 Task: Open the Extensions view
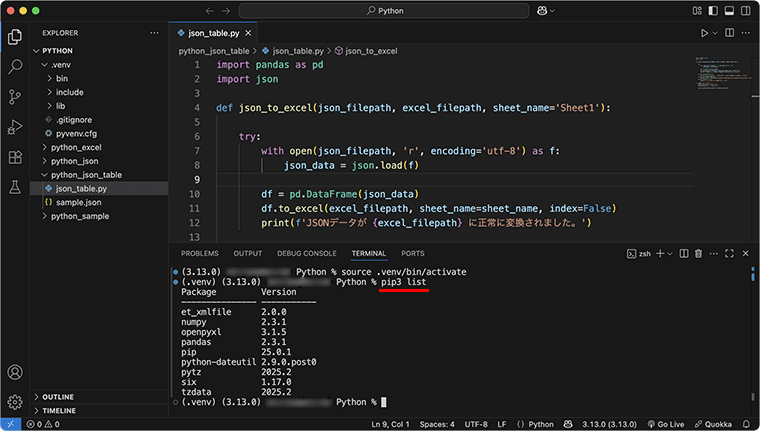tap(15, 157)
